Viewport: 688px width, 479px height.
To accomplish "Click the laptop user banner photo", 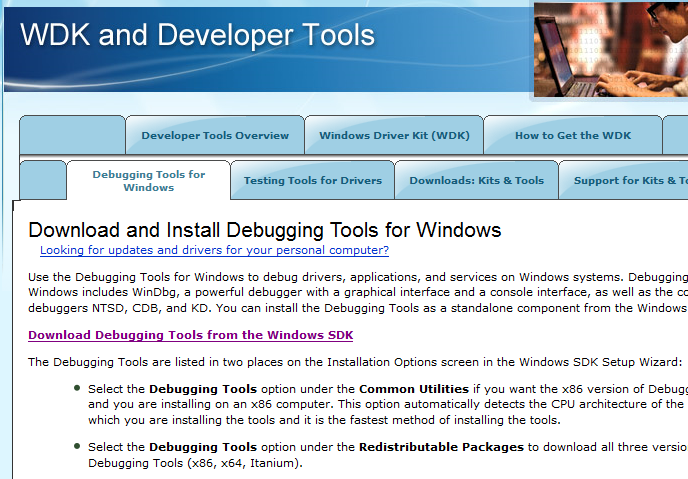I will point(611,49).
